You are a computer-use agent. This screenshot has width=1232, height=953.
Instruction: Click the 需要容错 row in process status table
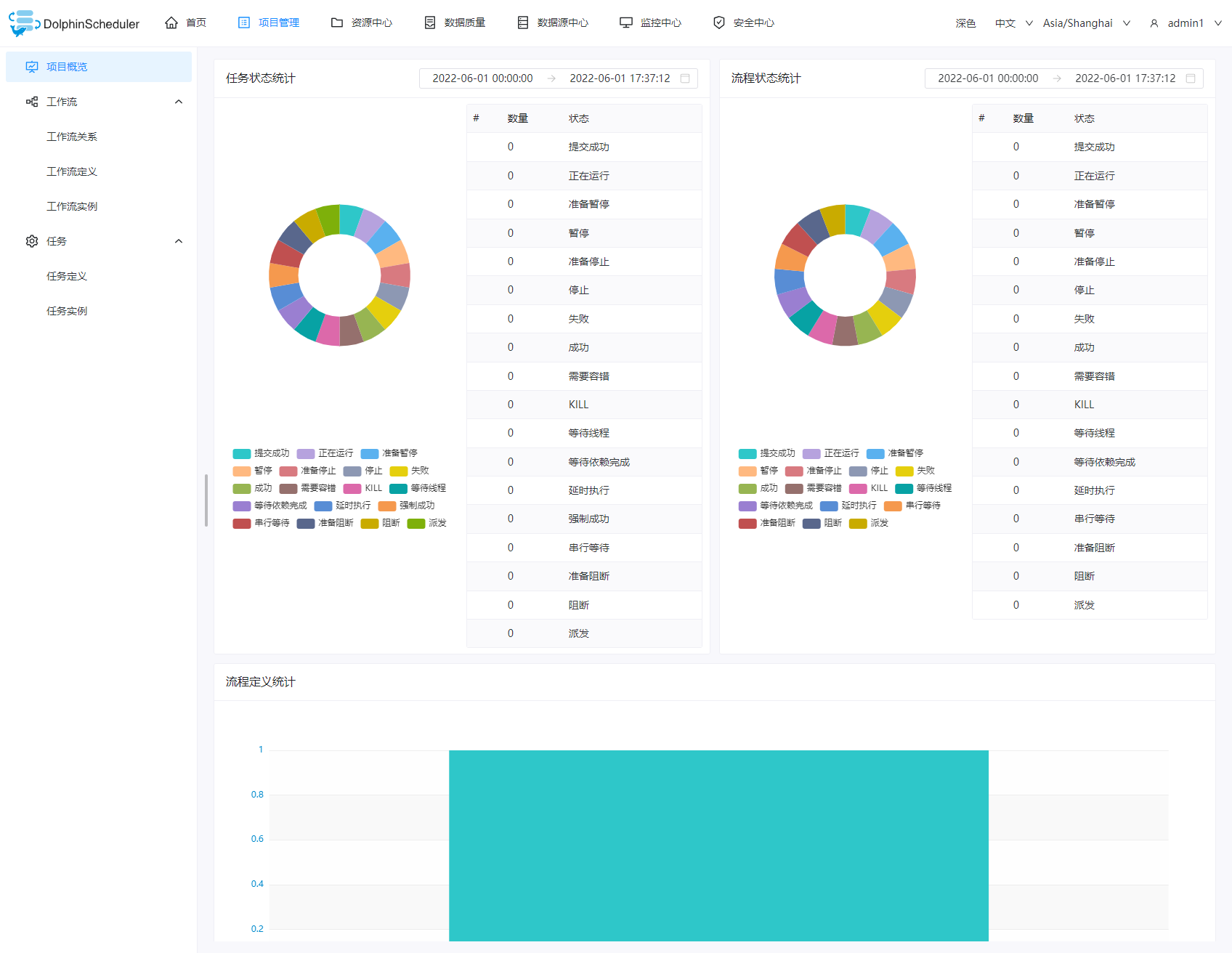click(1090, 376)
